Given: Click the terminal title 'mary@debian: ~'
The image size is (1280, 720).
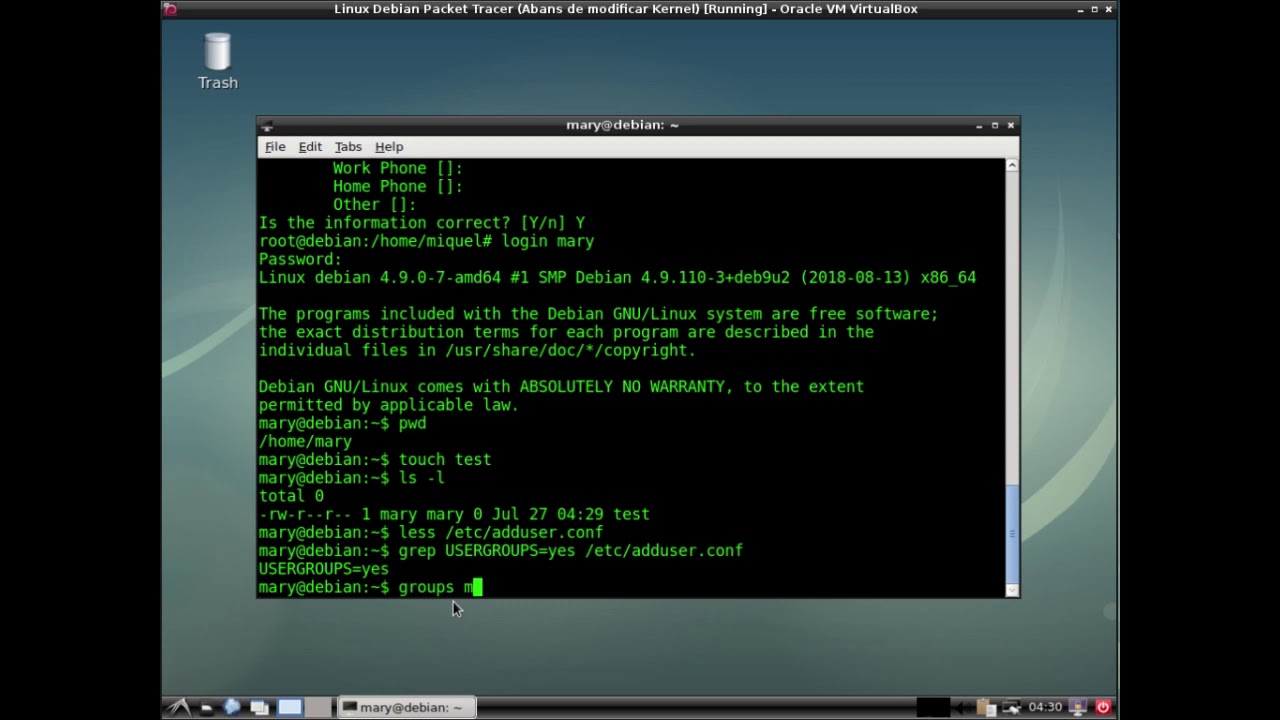Looking at the screenshot, I should pyautogui.click(x=622, y=125).
